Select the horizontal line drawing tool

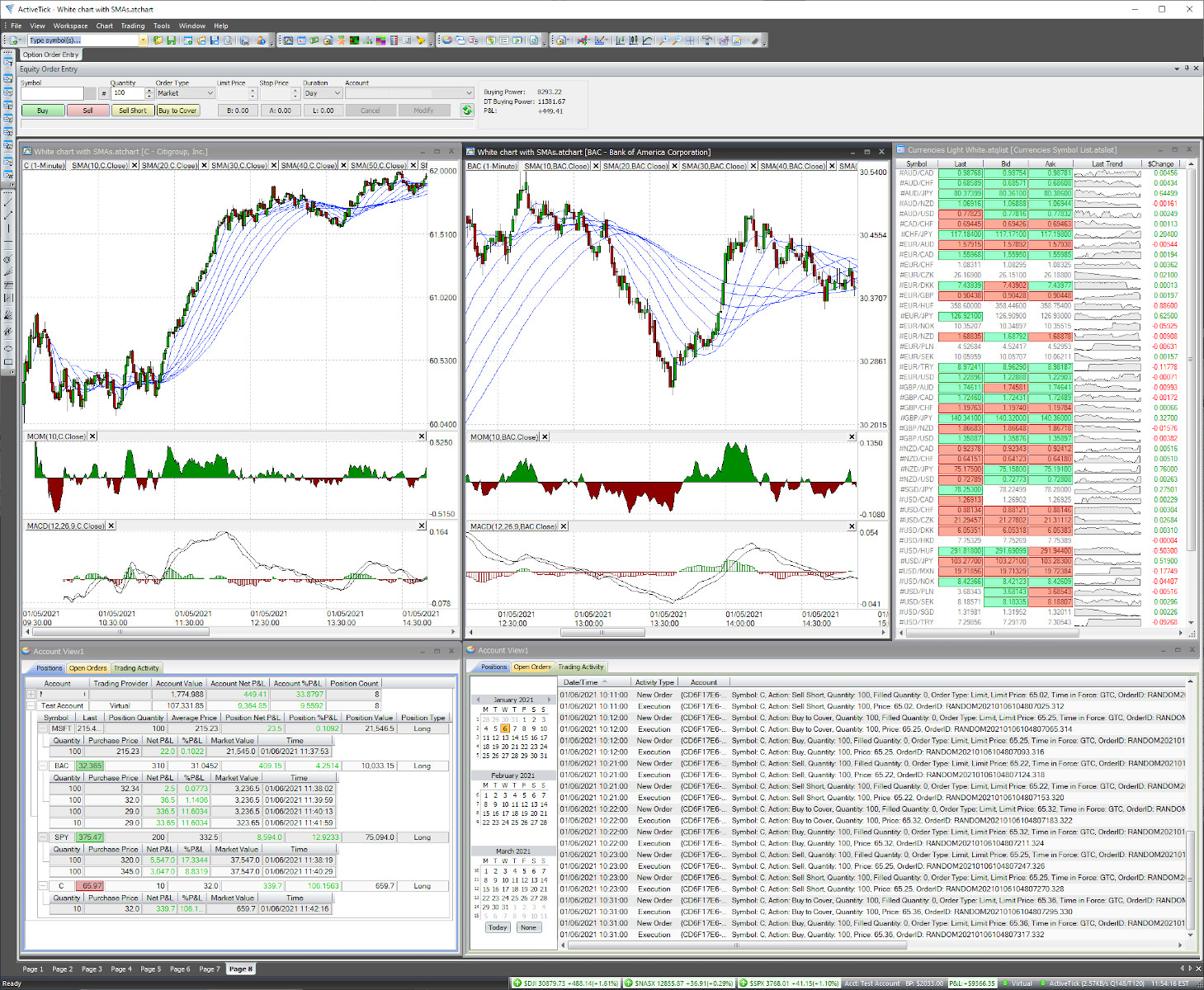tap(9, 241)
